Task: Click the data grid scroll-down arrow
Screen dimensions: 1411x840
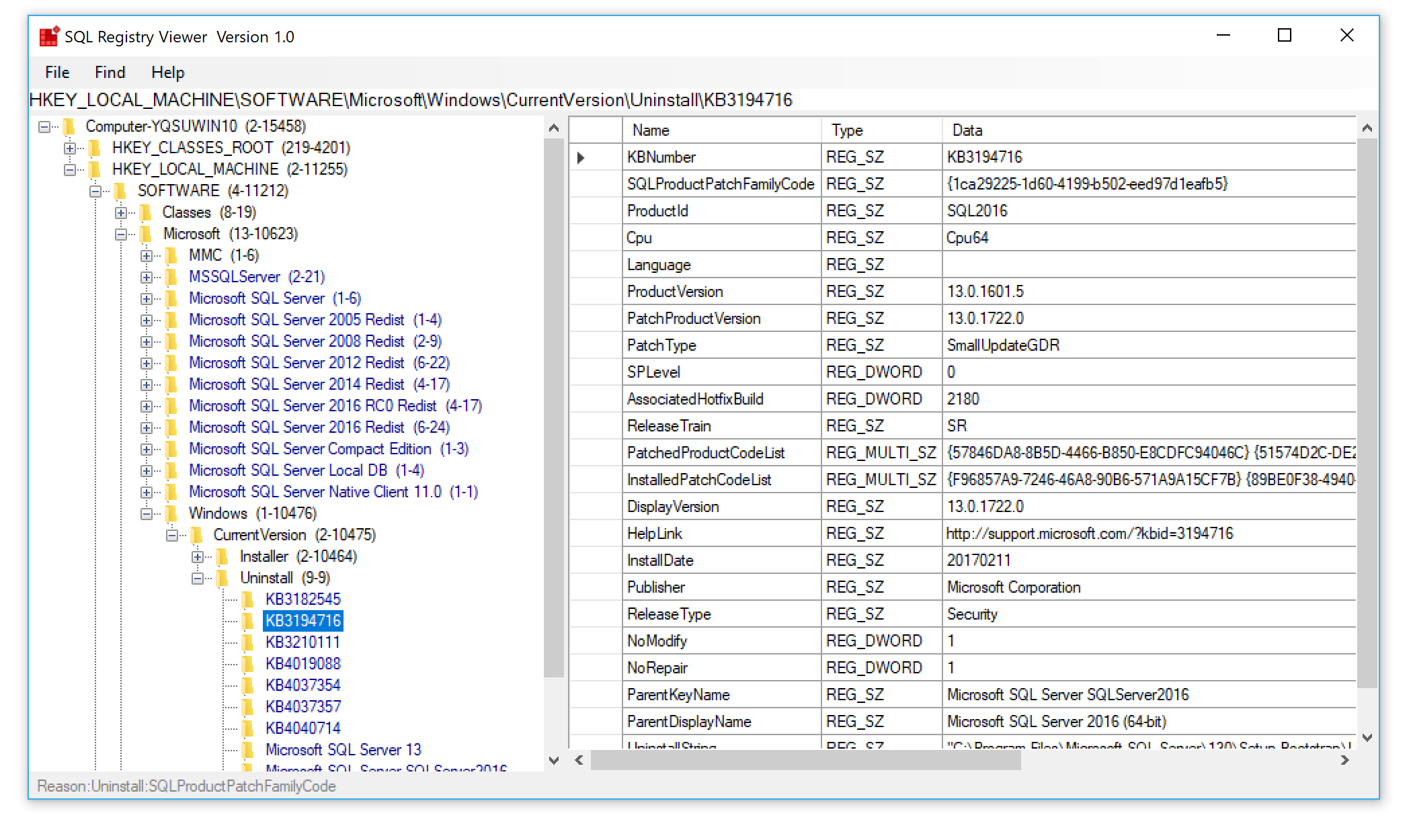Action: coord(1367,737)
